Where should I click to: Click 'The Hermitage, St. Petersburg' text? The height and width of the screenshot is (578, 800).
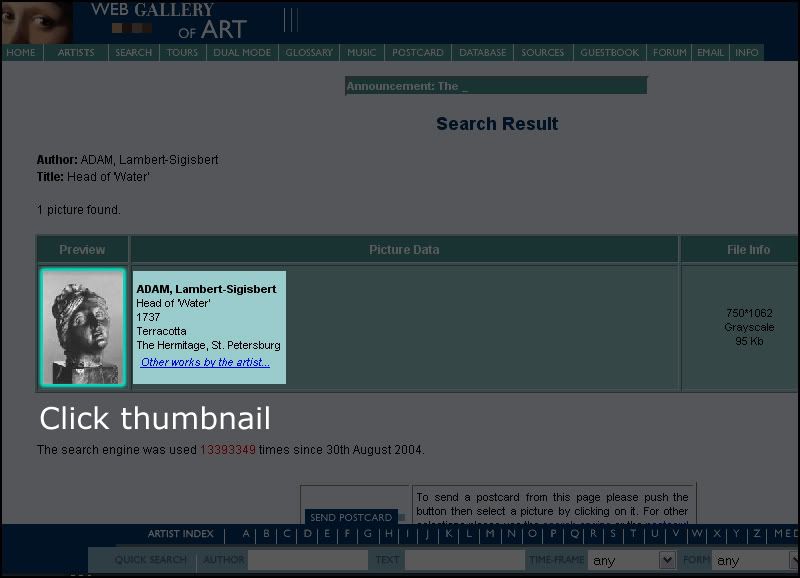(208, 345)
